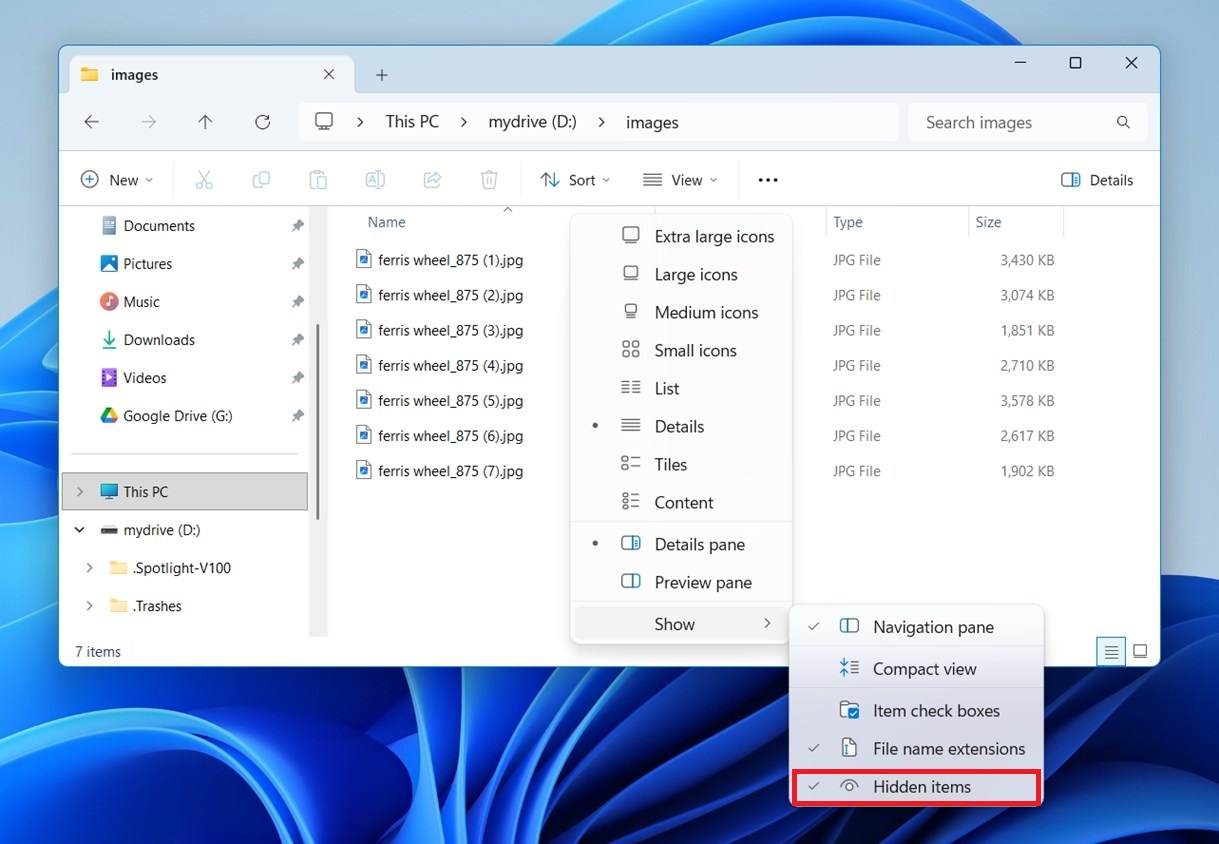Screen dimensions: 1219x844
Task: Open Music in the sidebar
Action: [x=141, y=302]
